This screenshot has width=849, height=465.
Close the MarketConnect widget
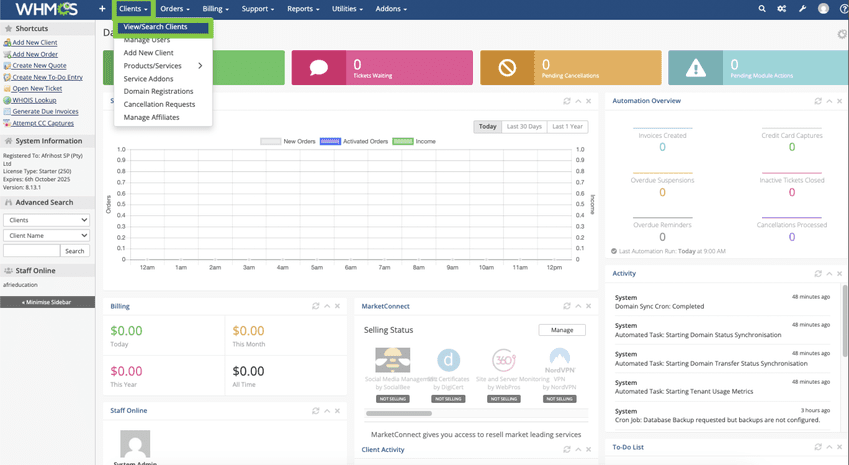click(x=589, y=306)
